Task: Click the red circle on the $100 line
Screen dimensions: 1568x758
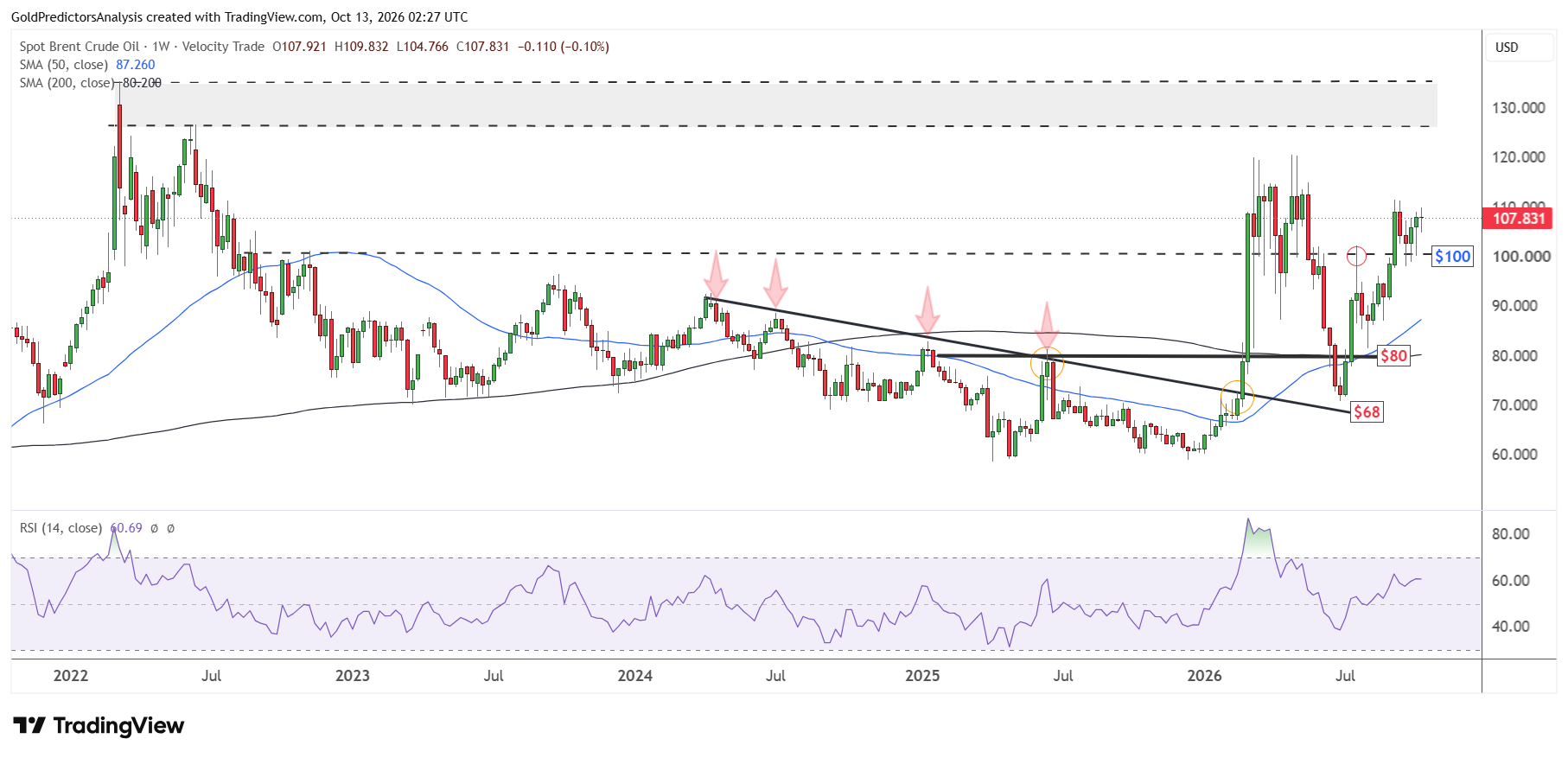Action: coord(1356,256)
